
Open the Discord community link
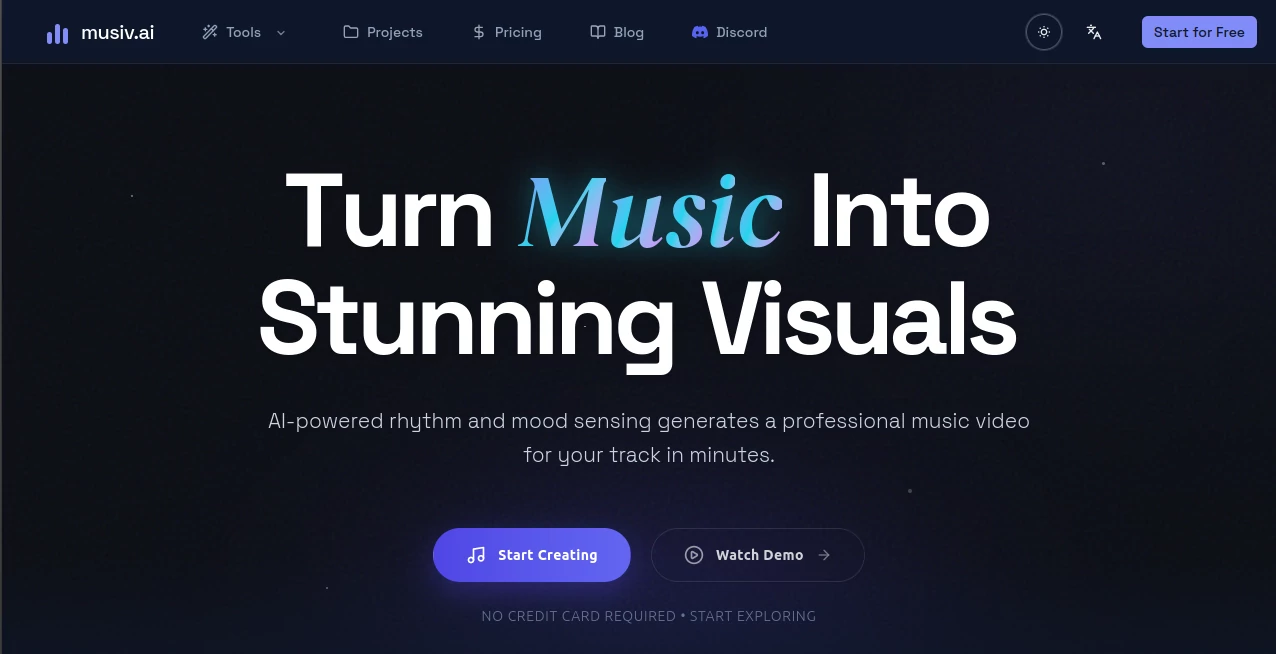(742, 32)
